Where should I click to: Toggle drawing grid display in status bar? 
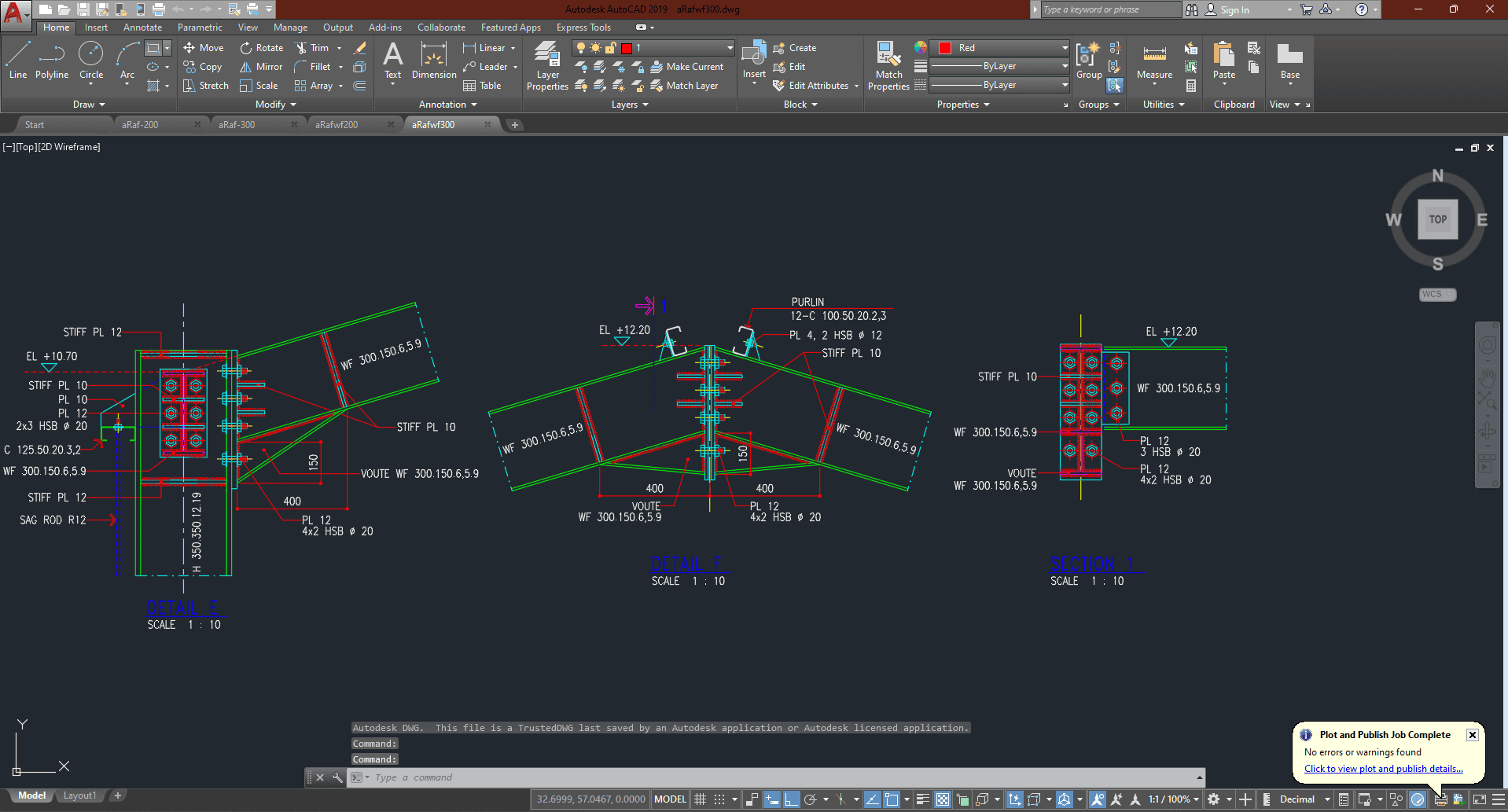click(700, 799)
